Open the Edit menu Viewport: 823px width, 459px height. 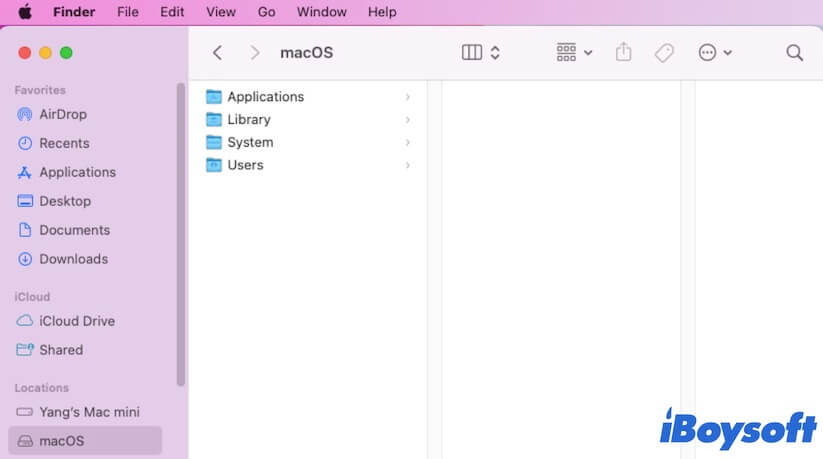(x=172, y=12)
